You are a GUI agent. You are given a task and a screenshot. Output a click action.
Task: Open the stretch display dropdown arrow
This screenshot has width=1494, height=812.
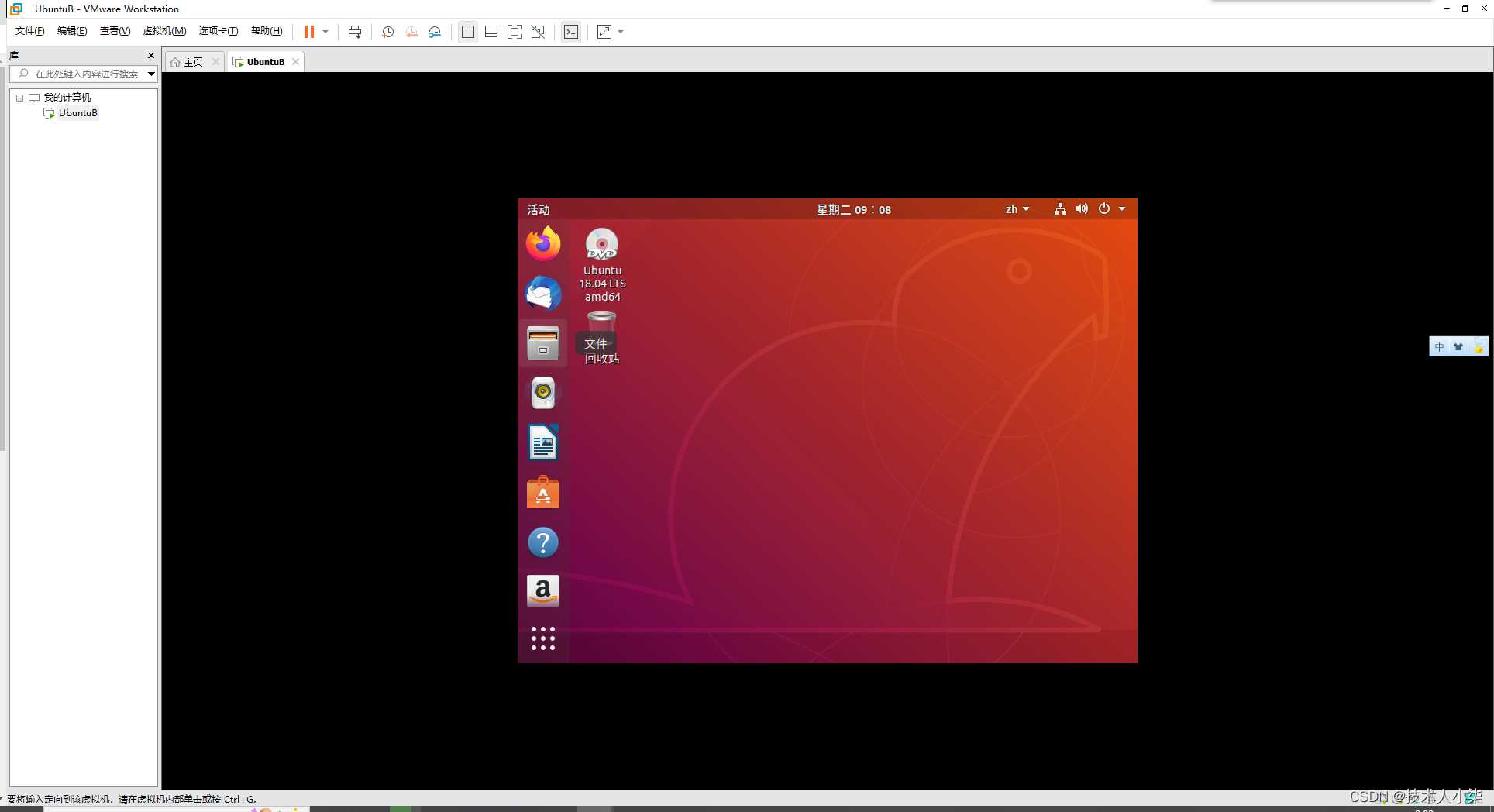621,32
